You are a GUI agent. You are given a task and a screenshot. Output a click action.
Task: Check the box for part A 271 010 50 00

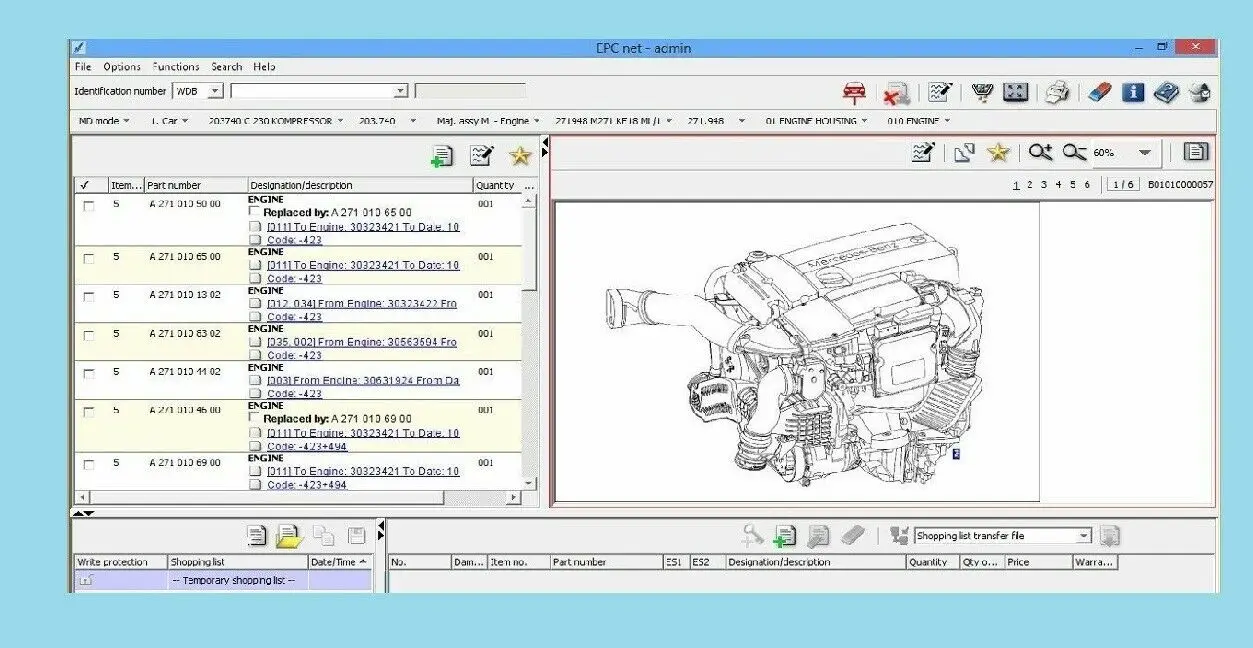tap(89, 206)
